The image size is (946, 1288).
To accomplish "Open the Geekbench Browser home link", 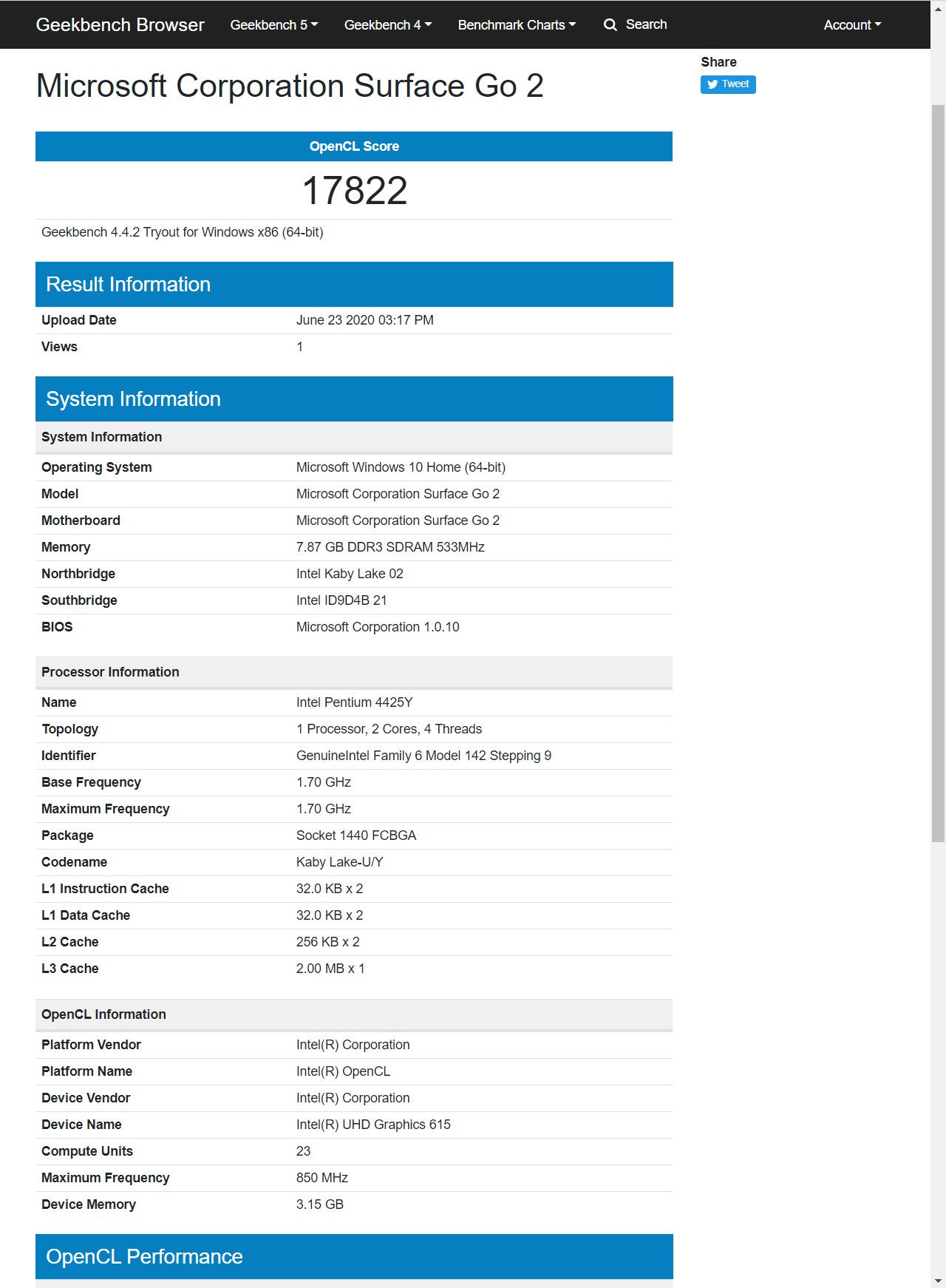I will [120, 24].
